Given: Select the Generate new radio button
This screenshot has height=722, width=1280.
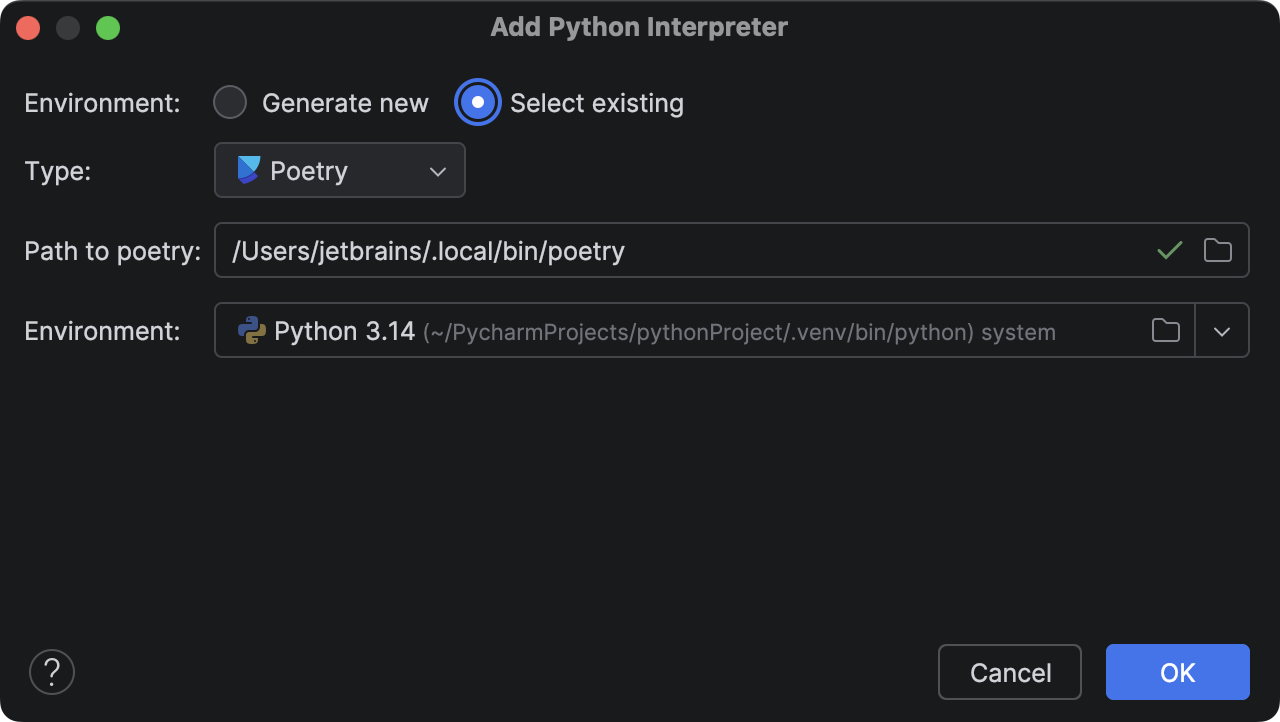Looking at the screenshot, I should tap(230, 102).
